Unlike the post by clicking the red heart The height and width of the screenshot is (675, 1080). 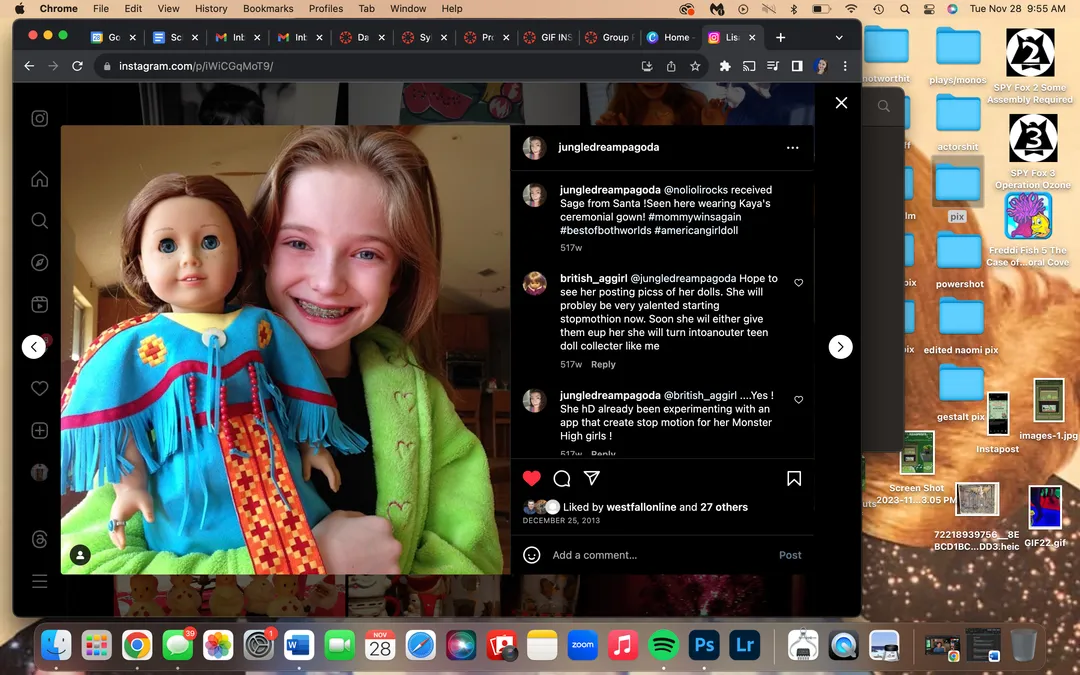531,478
